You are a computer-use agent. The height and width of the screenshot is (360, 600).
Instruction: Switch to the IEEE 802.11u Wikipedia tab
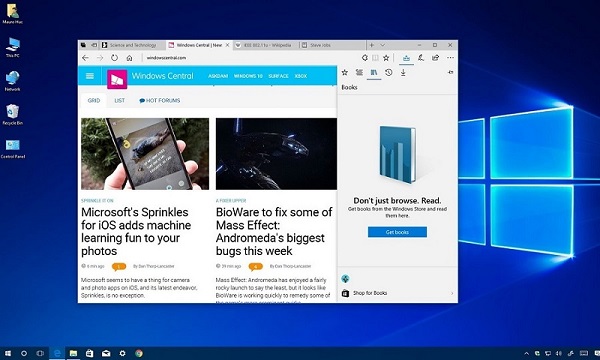pyautogui.click(x=266, y=45)
